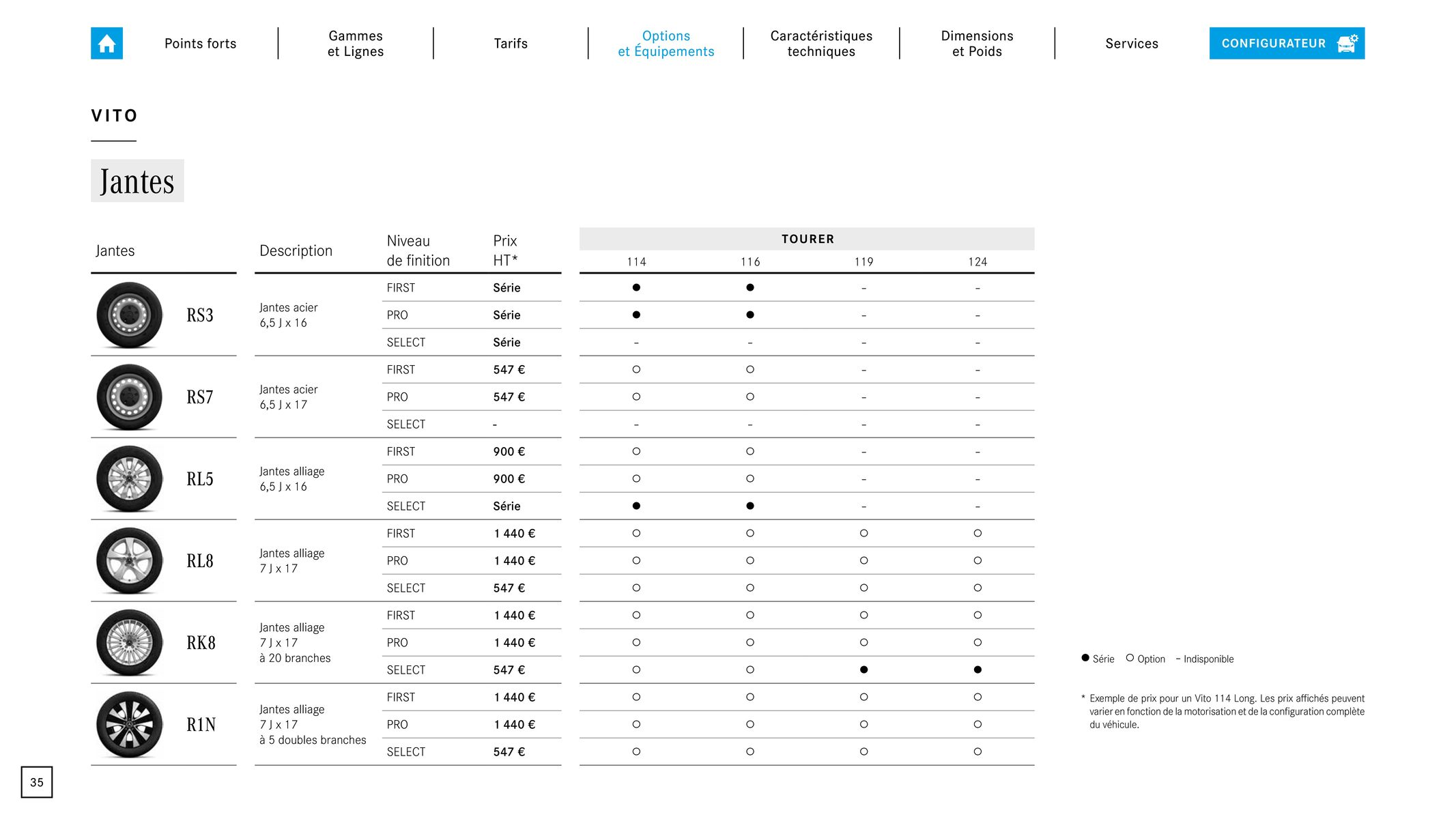Click the Prix HT* column header

(x=506, y=250)
